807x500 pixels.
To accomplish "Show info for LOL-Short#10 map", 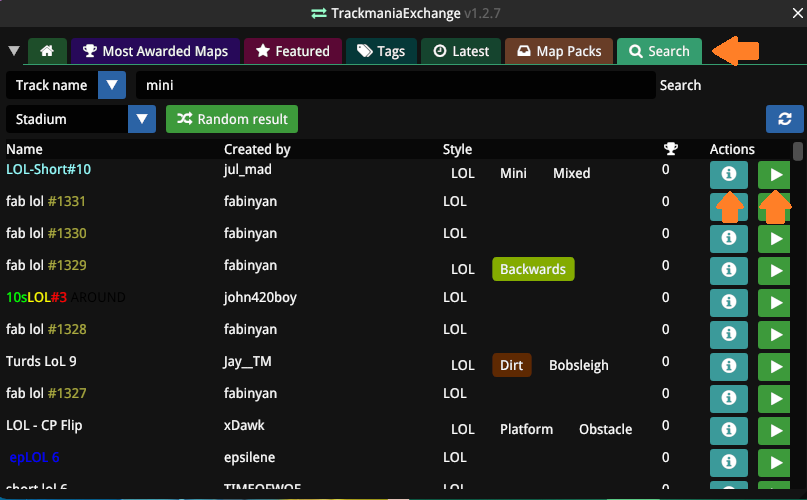I will coord(729,175).
